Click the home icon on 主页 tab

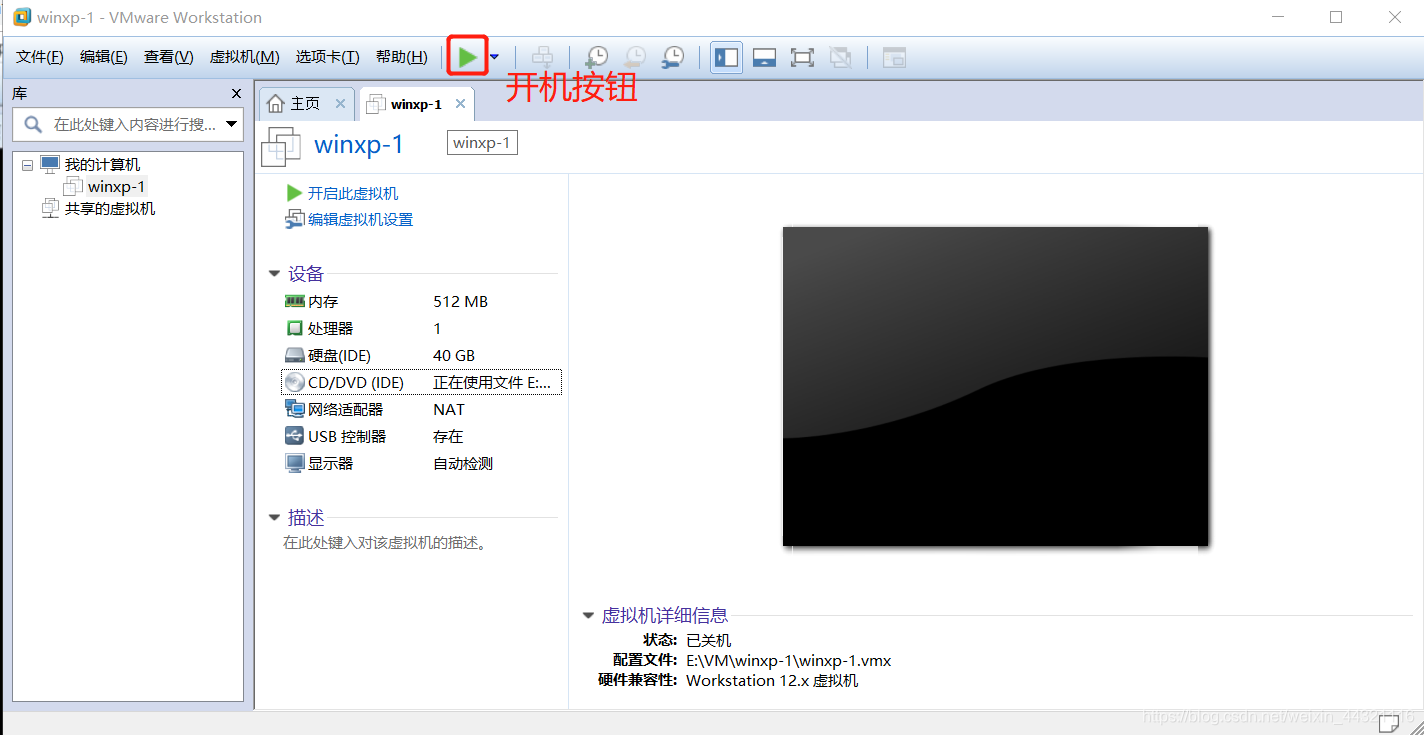(276, 104)
